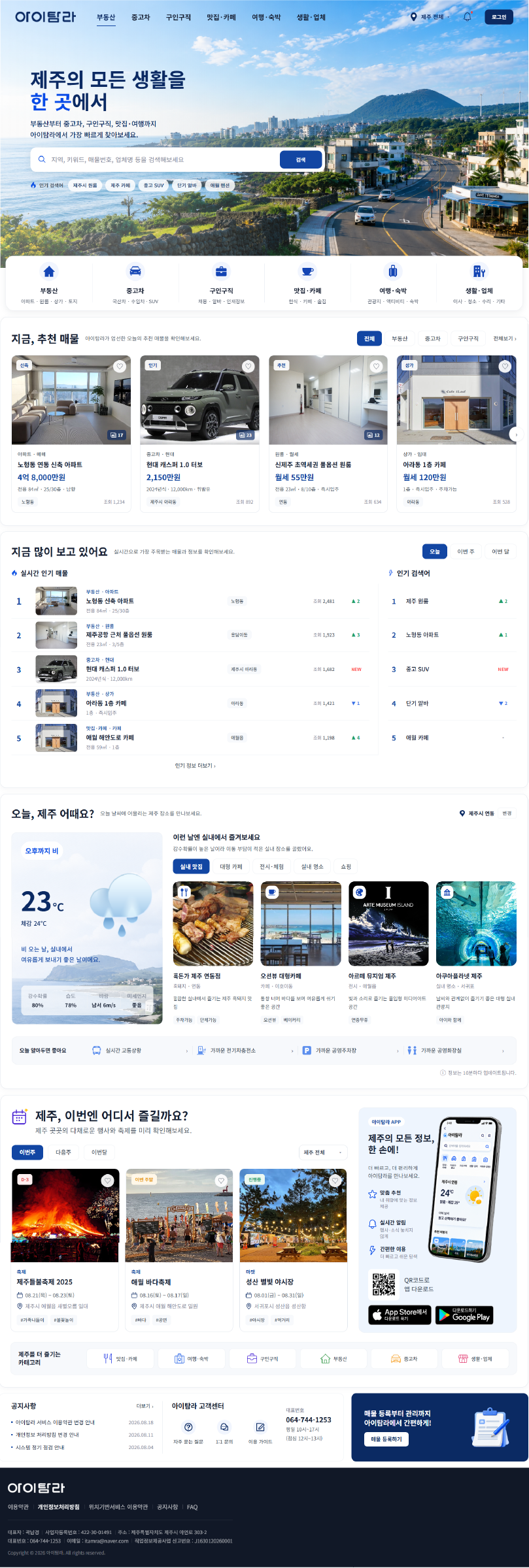Scan the app download QR code

click(384, 1284)
